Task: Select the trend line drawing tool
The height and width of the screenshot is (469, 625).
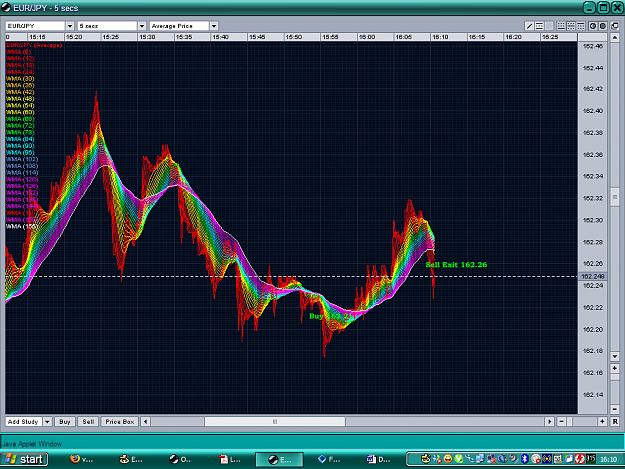Action: point(529,26)
